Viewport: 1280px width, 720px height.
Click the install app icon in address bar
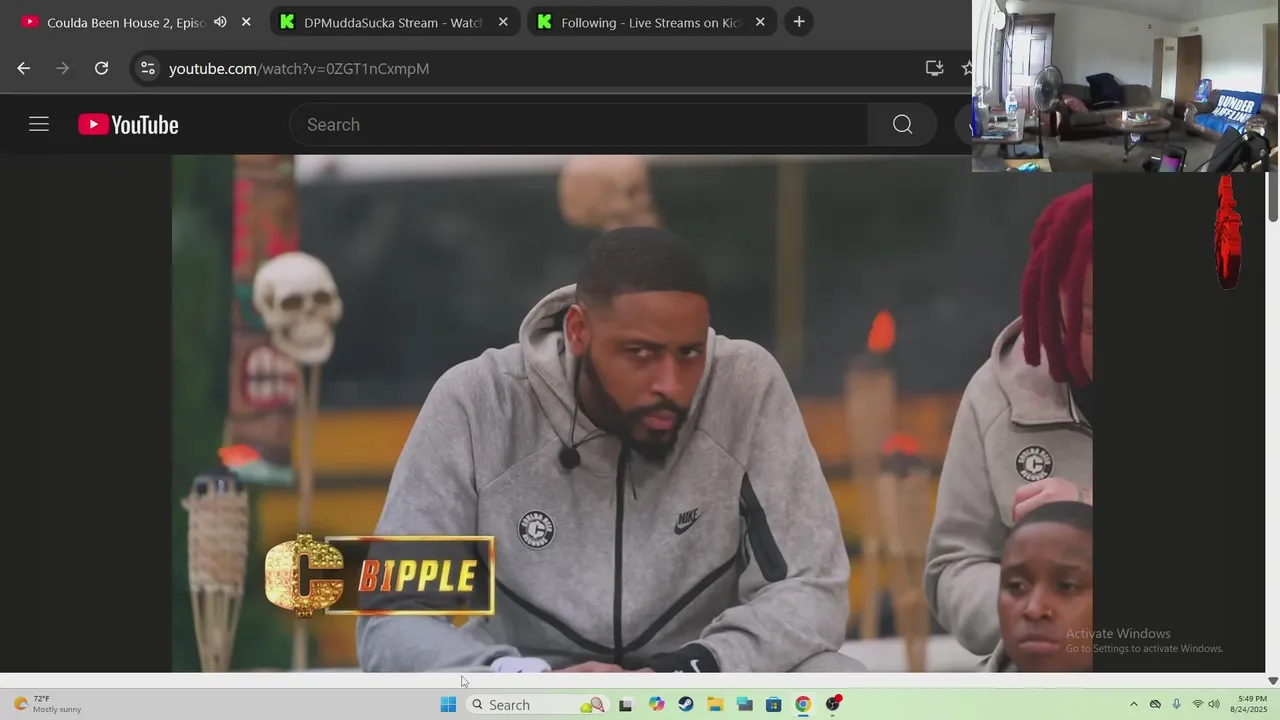(x=934, y=68)
